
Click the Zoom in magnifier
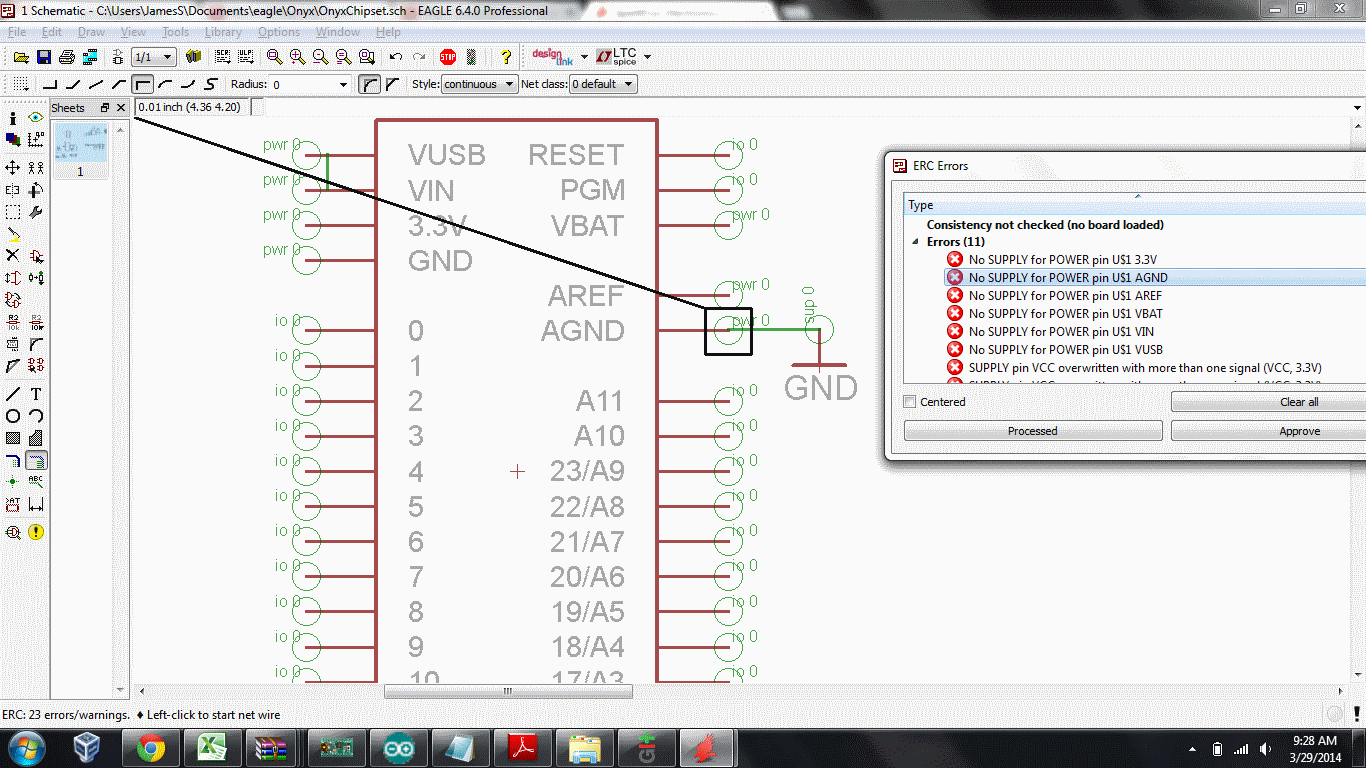coord(297,57)
